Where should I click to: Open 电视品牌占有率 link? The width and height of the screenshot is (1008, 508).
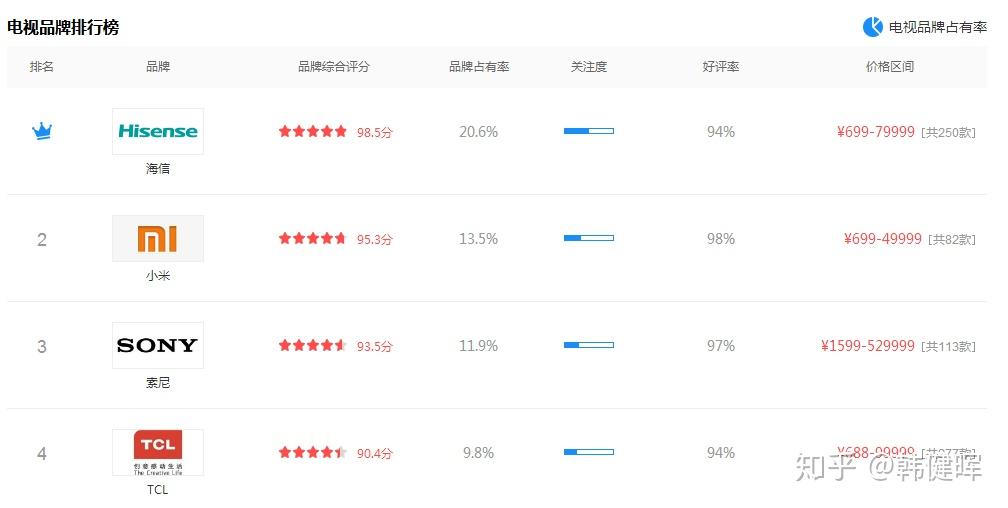point(938,27)
